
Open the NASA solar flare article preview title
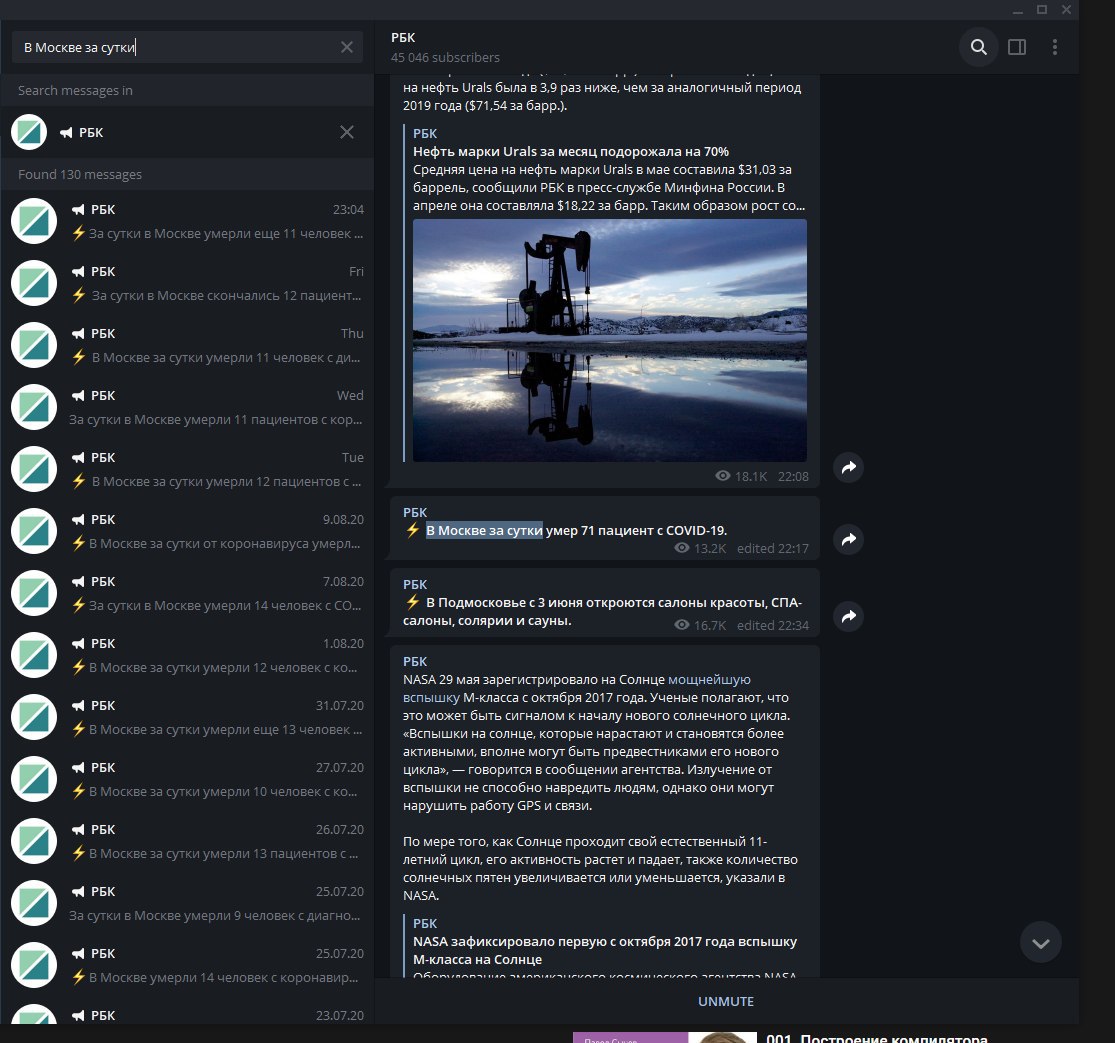604,950
